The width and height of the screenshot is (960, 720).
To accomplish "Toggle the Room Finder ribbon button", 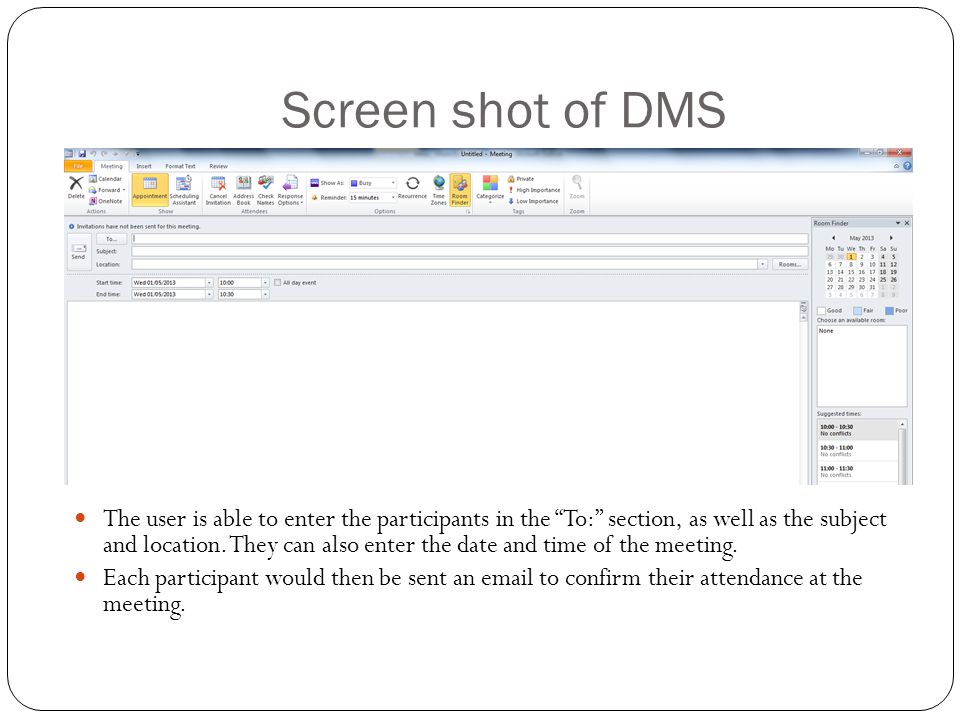I will 460,190.
